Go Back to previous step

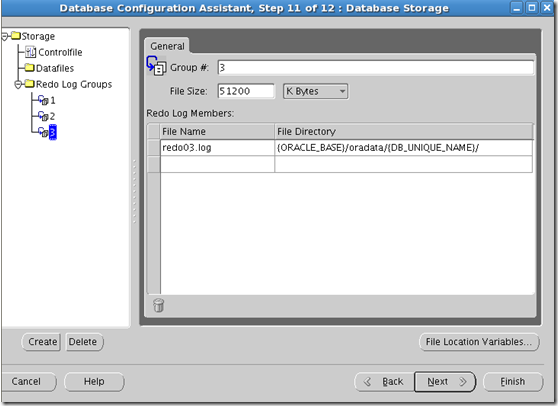coord(384,382)
